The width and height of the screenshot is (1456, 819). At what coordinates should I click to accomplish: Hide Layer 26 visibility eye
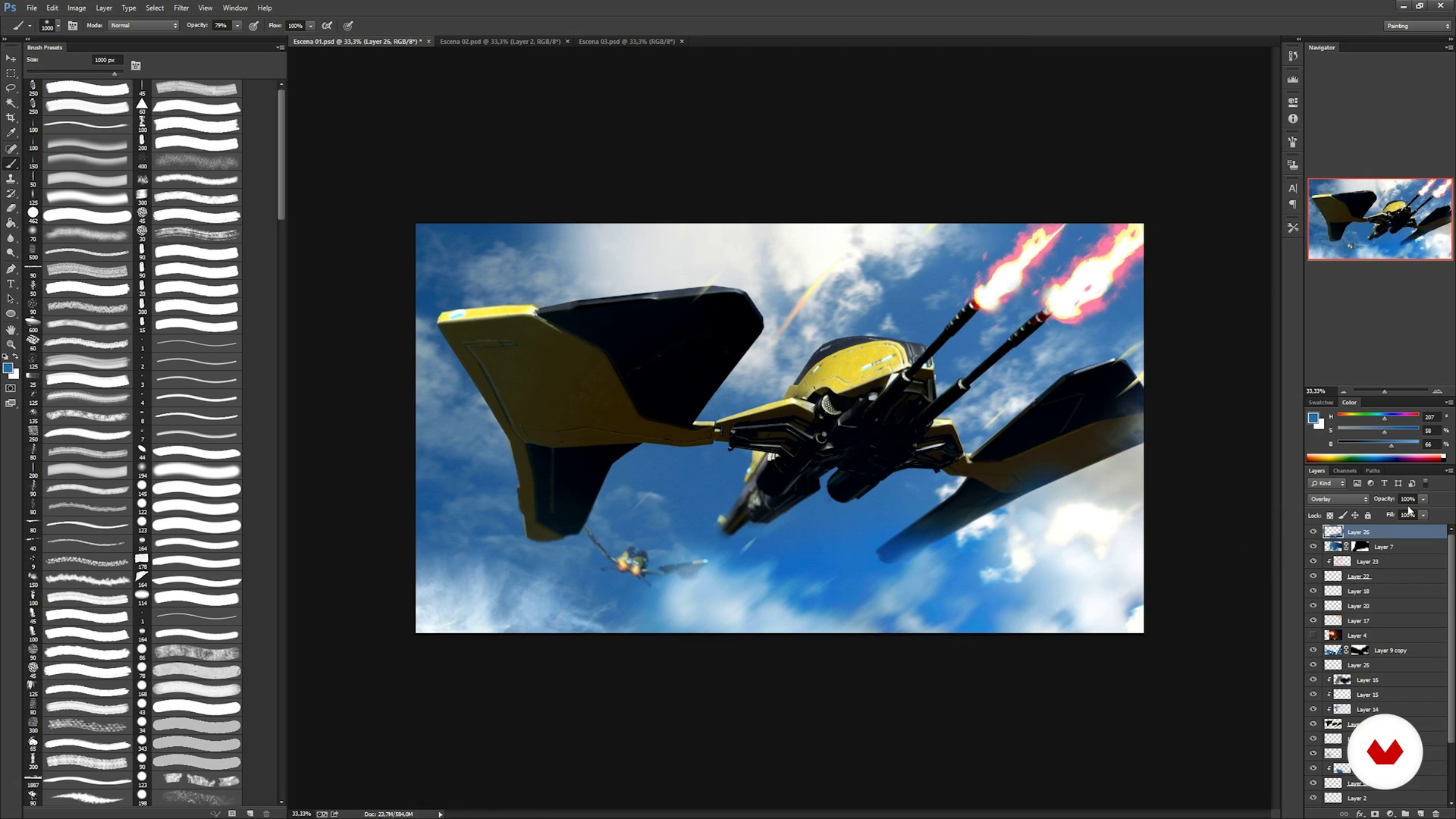pyautogui.click(x=1313, y=532)
